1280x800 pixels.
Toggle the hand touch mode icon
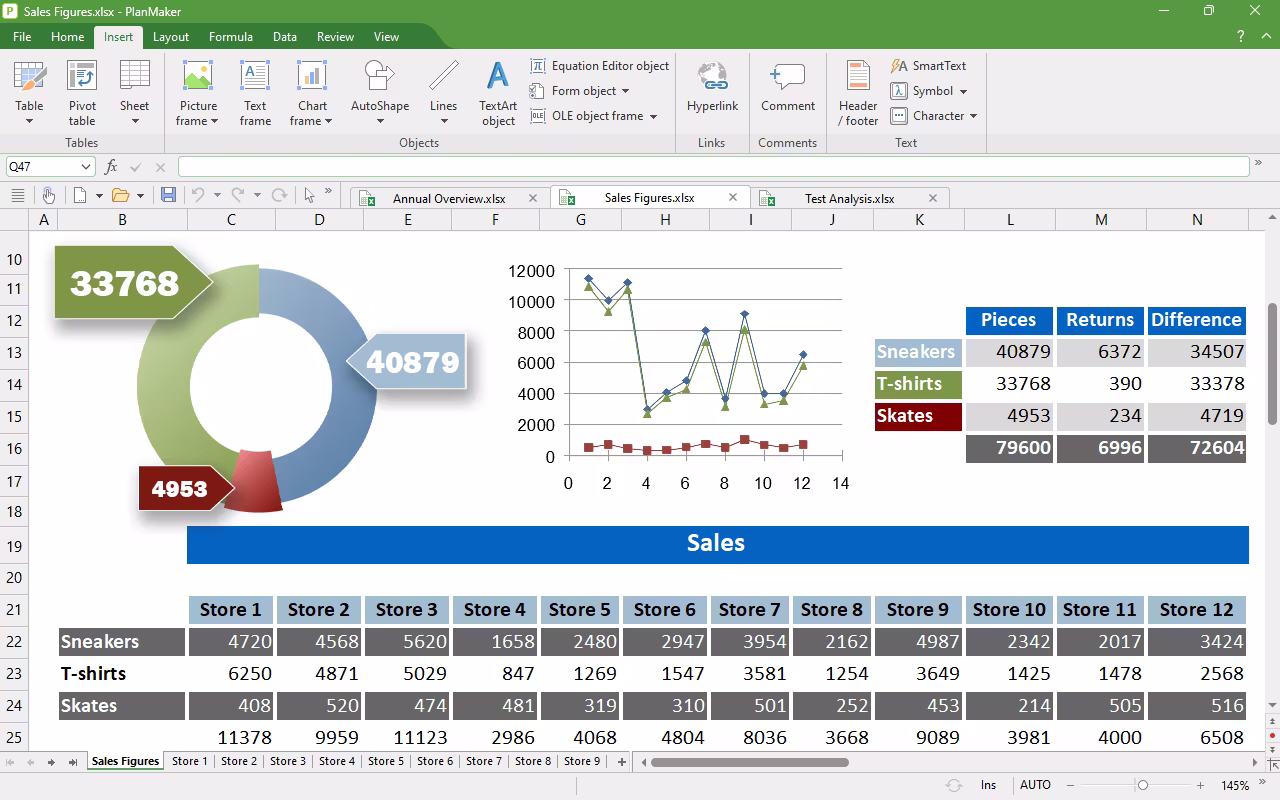tap(47, 195)
